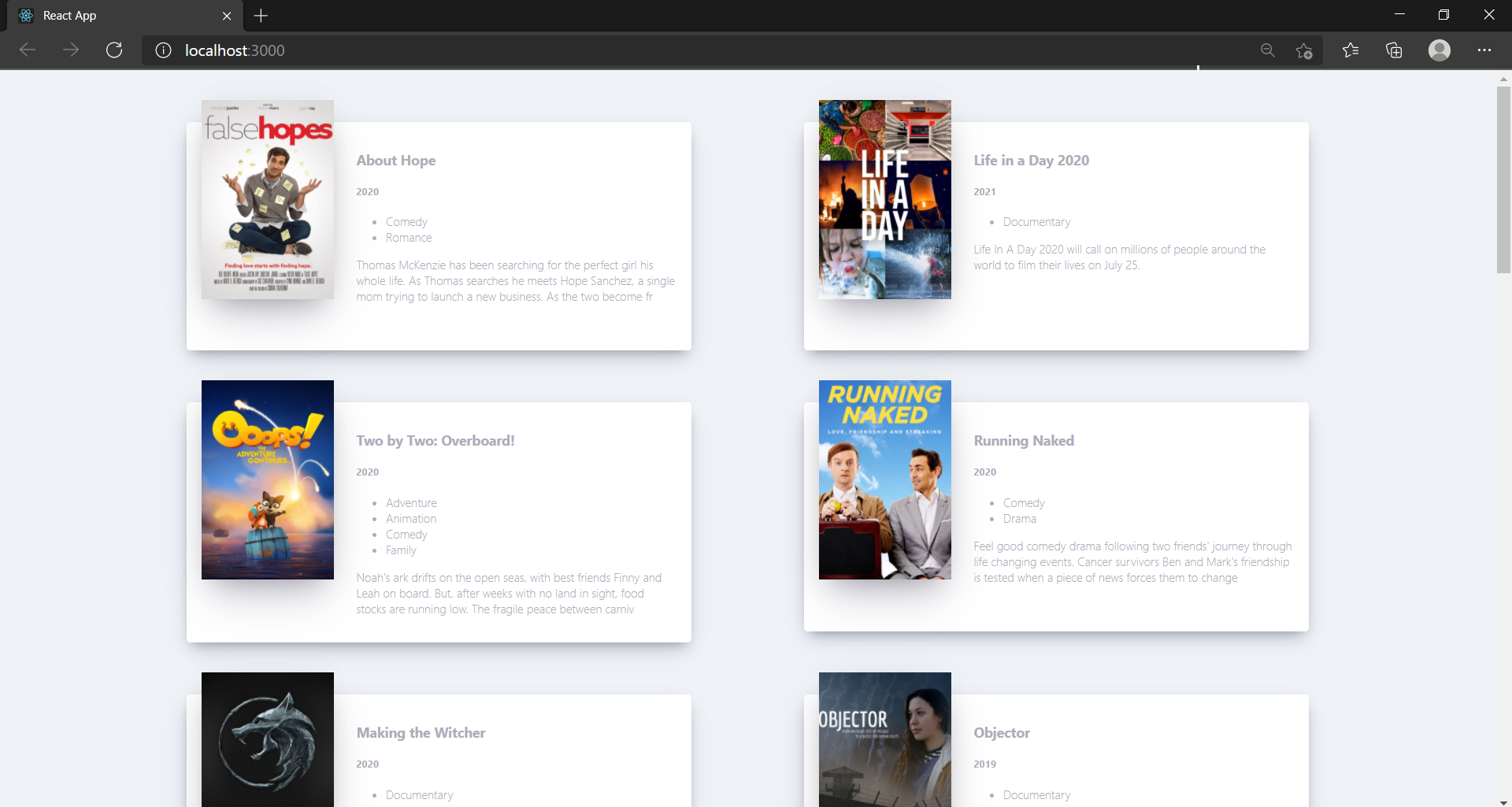Click the Making the Witcher title

pos(421,733)
